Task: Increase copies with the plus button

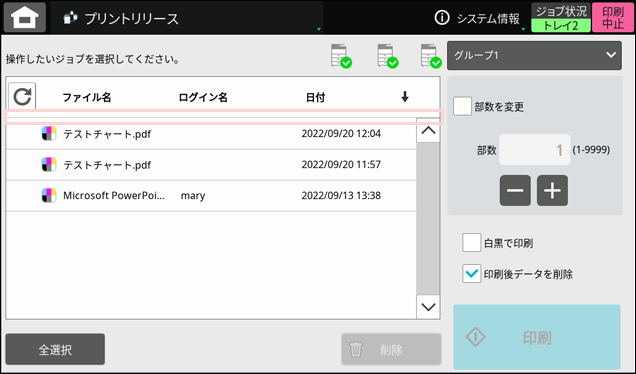Action: tap(552, 190)
